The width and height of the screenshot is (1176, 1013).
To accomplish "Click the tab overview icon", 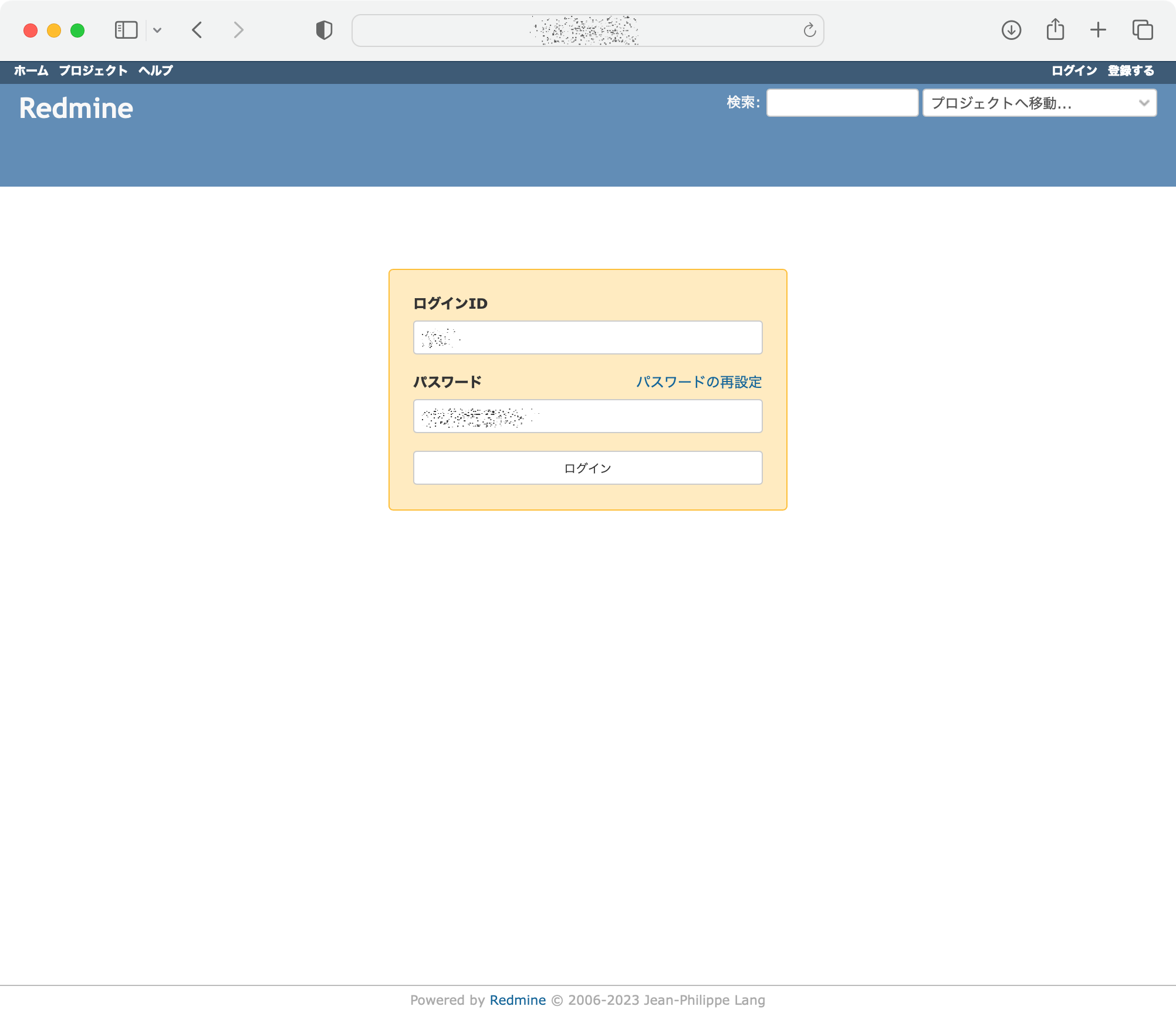I will point(1142,30).
